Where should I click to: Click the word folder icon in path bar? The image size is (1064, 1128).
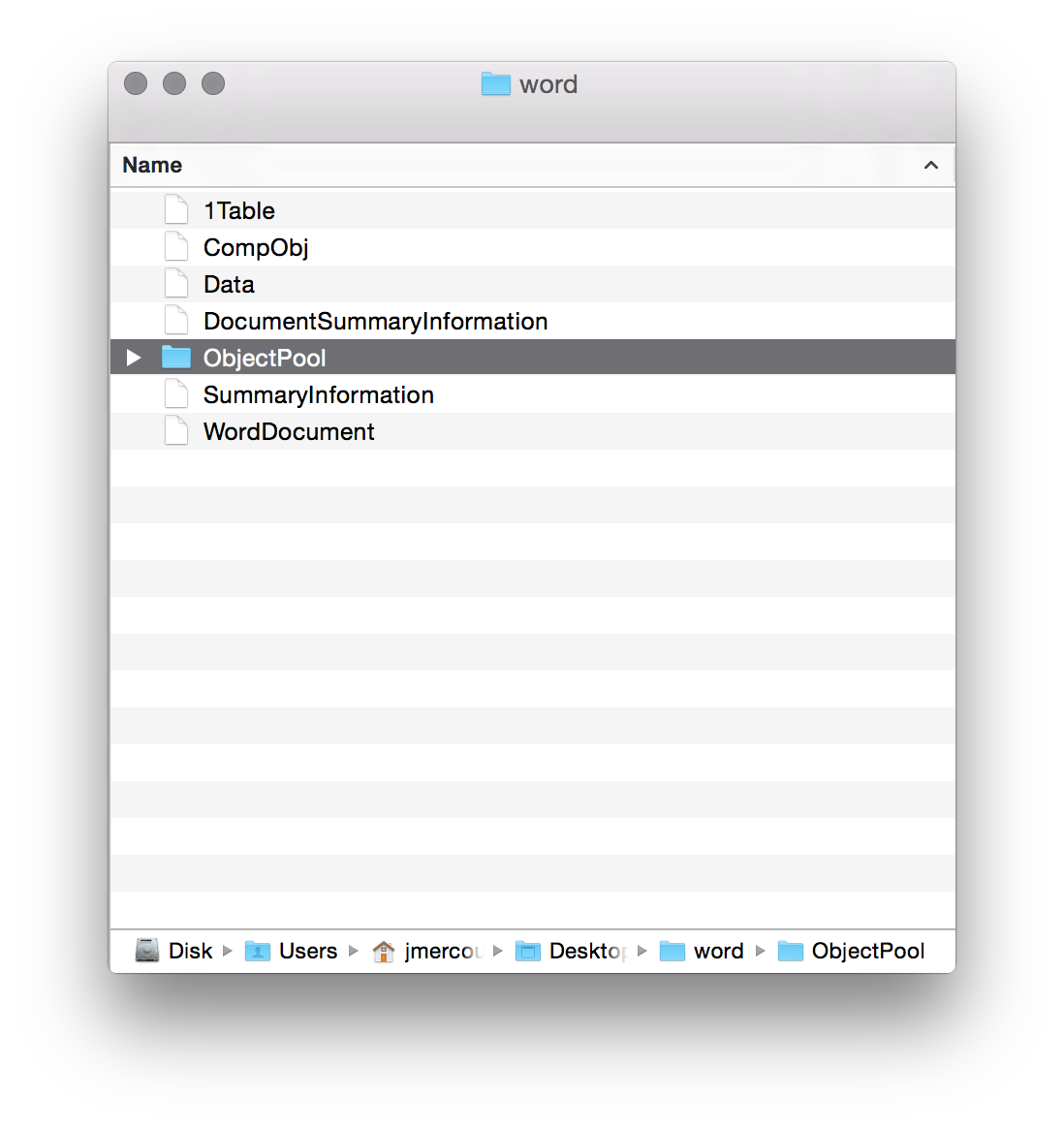point(673,951)
